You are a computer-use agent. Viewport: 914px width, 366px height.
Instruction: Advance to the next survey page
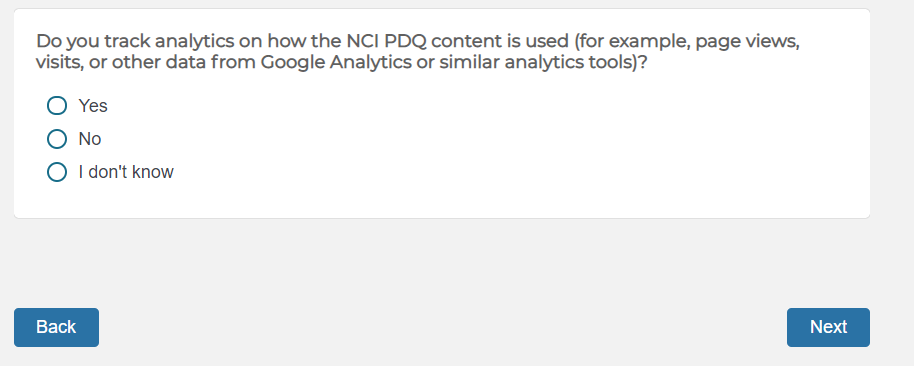828,327
